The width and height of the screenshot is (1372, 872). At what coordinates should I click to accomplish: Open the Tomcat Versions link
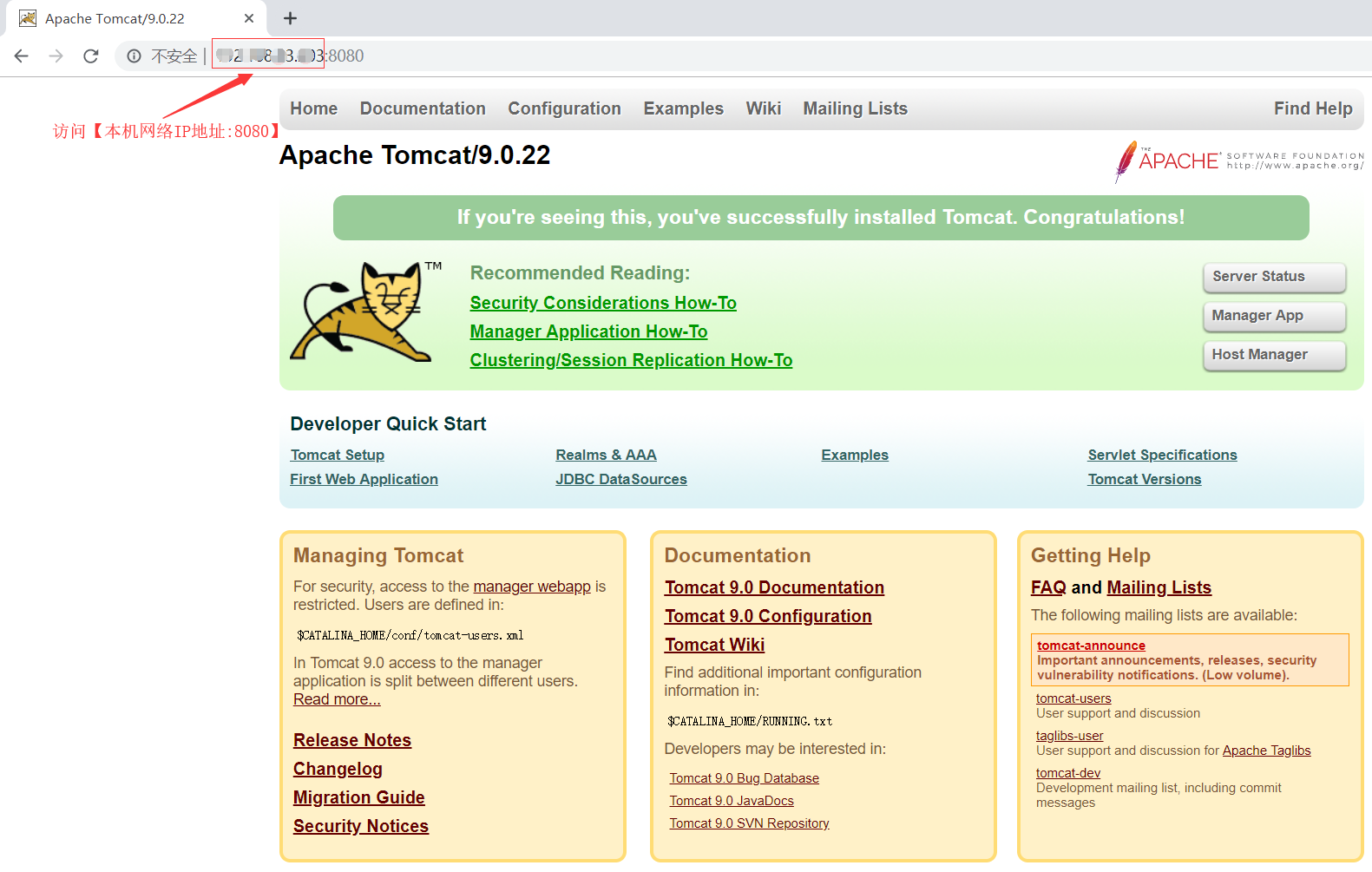click(x=1145, y=479)
